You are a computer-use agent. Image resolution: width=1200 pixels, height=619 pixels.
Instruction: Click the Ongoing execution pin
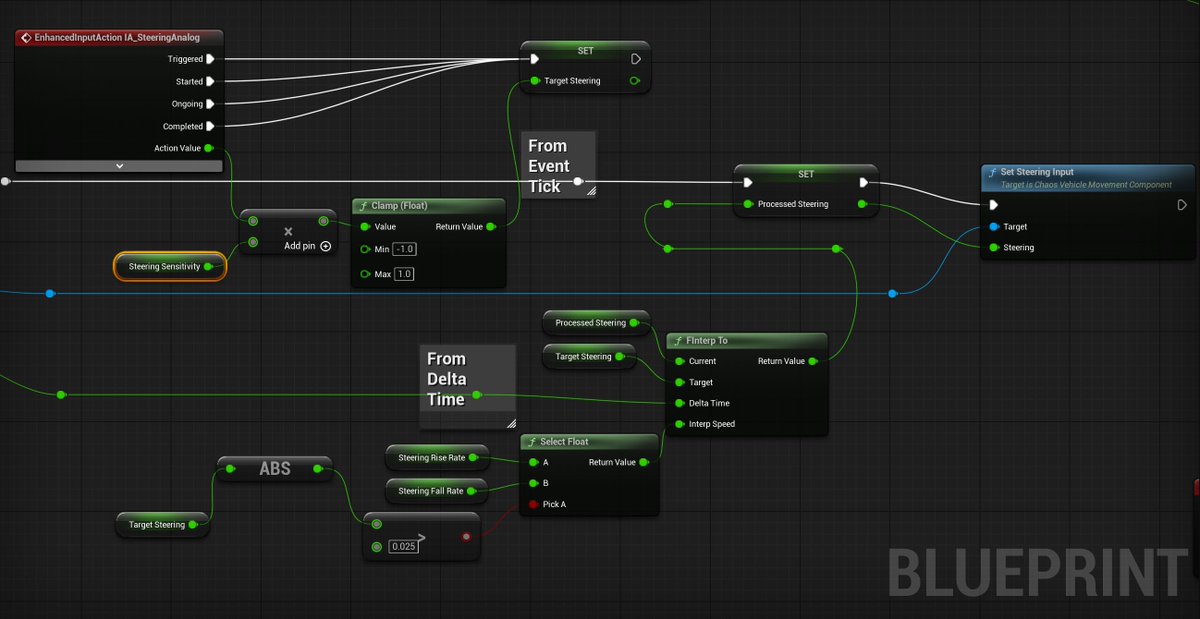click(210, 104)
